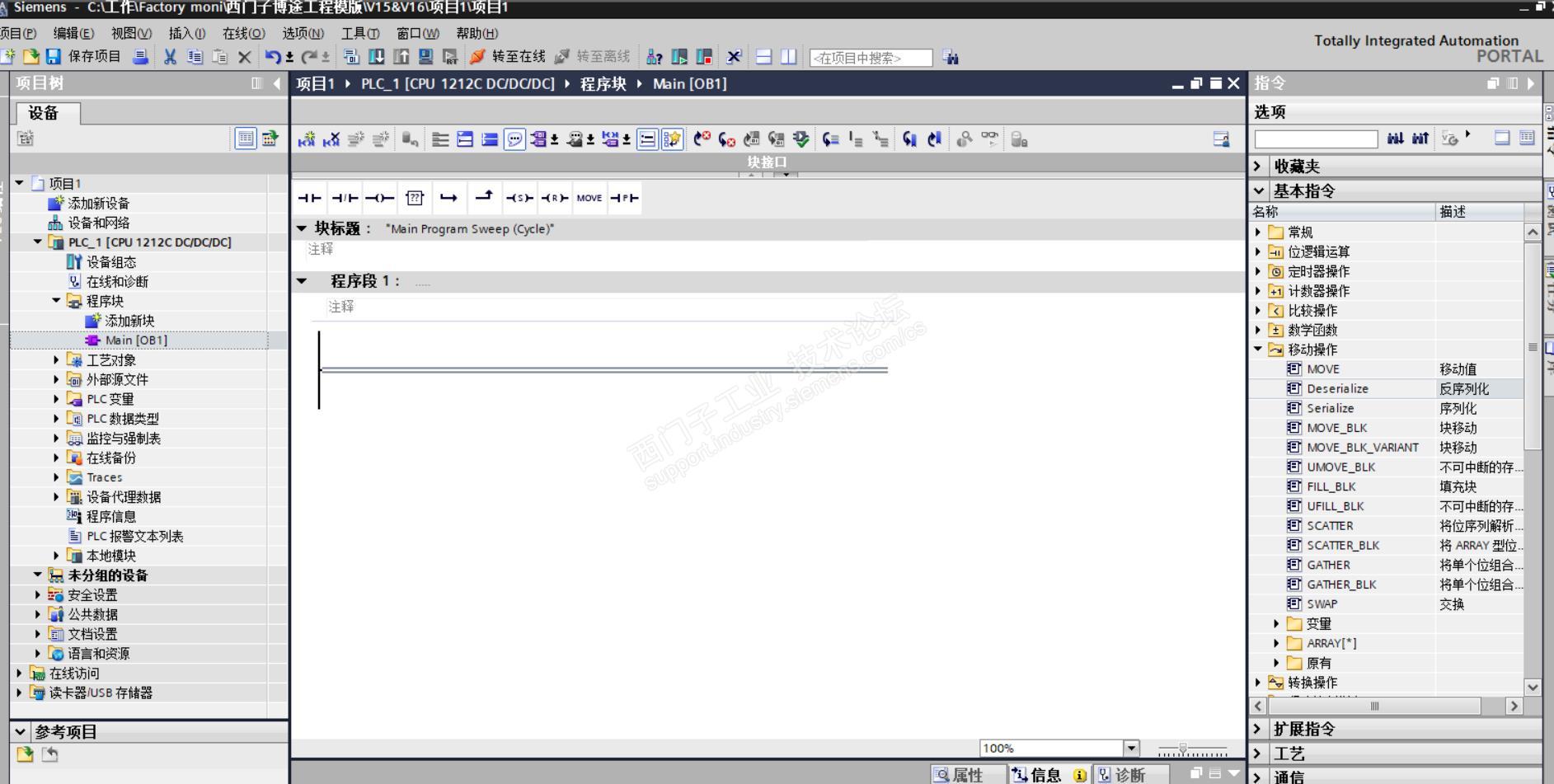Click the instructions search input field
1554x784 pixels.
1316,138
